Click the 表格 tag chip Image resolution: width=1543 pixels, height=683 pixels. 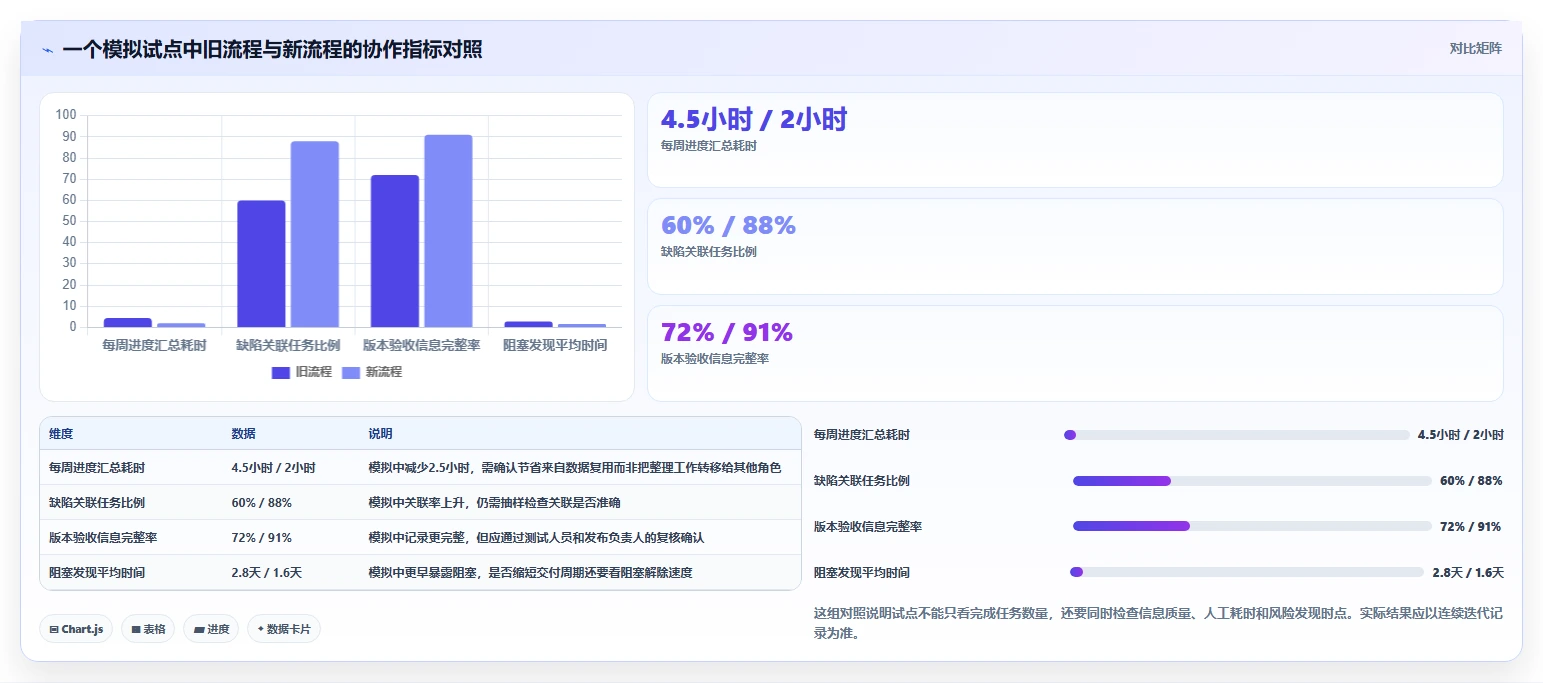148,629
